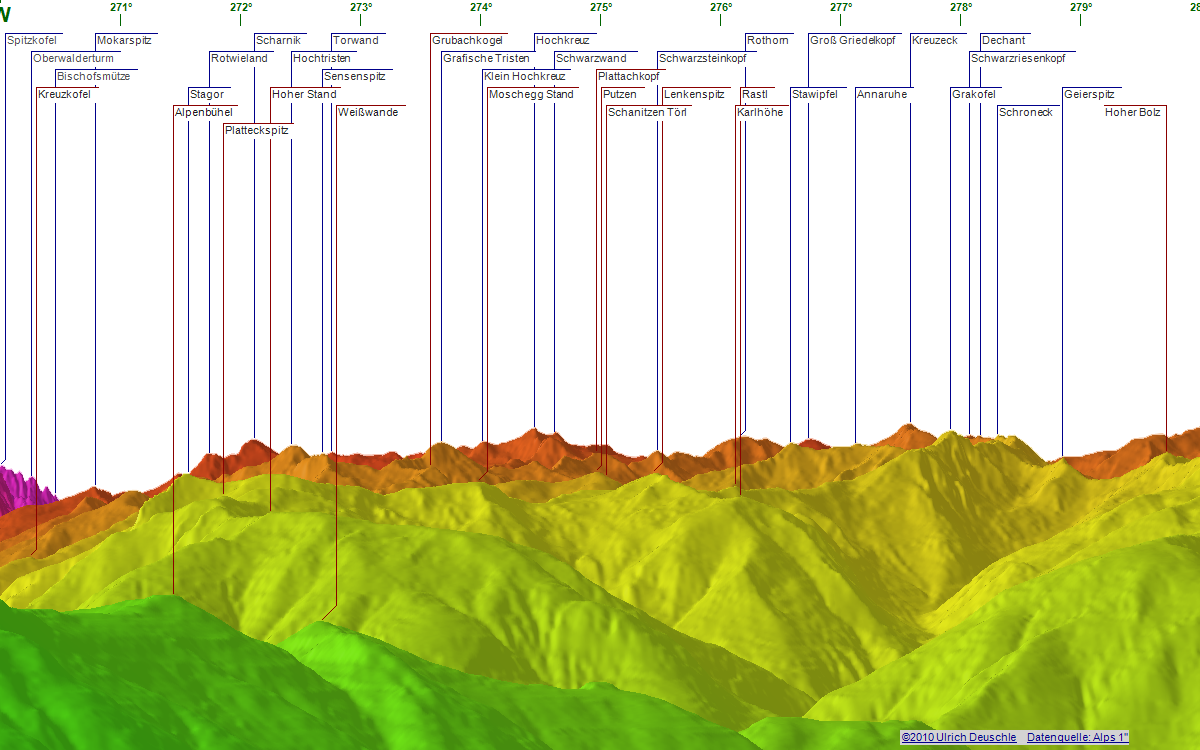Select the 277° azimuth marker
Screen dimensions: 1200x750
(841, 7)
